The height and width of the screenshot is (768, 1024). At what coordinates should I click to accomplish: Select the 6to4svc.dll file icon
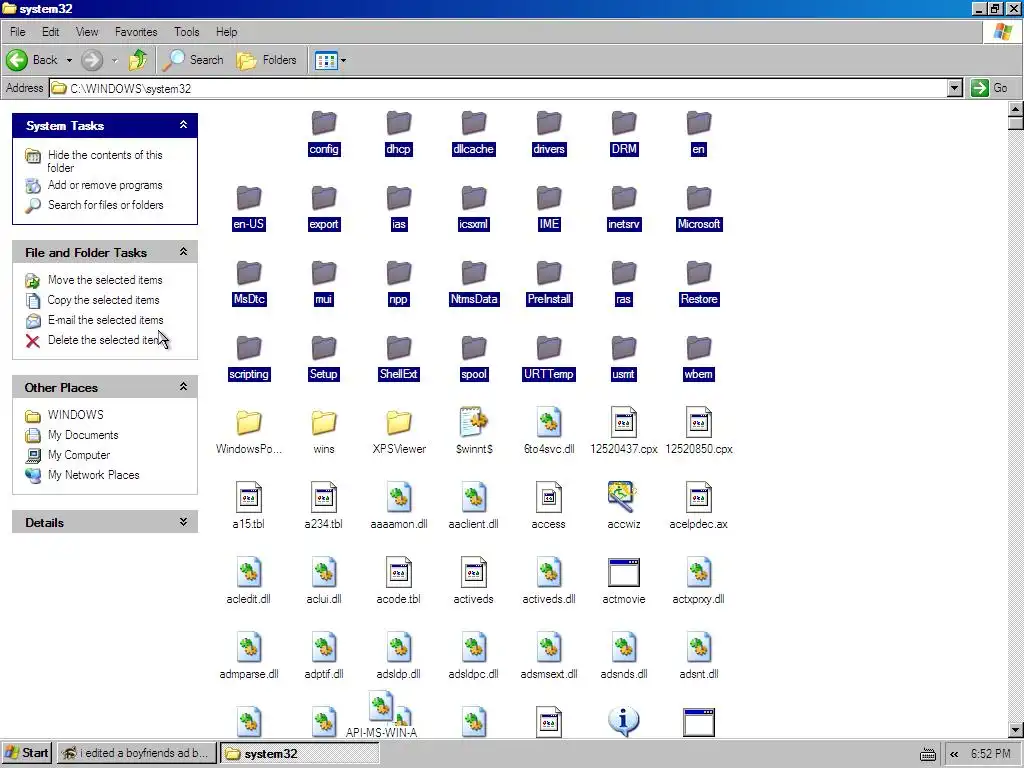(x=549, y=423)
